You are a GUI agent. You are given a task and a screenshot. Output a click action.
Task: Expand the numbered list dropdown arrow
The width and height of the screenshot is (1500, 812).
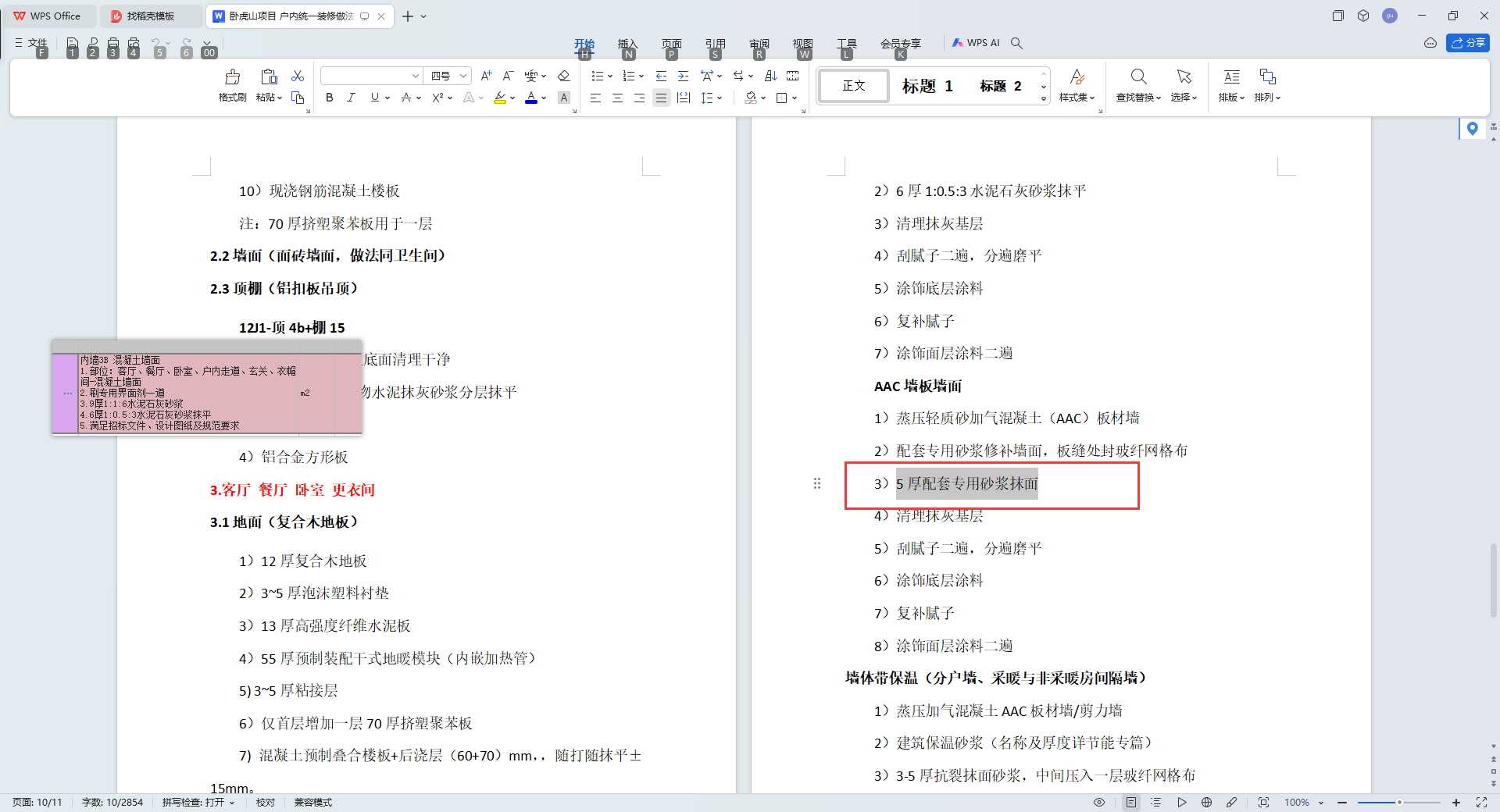click(641, 76)
